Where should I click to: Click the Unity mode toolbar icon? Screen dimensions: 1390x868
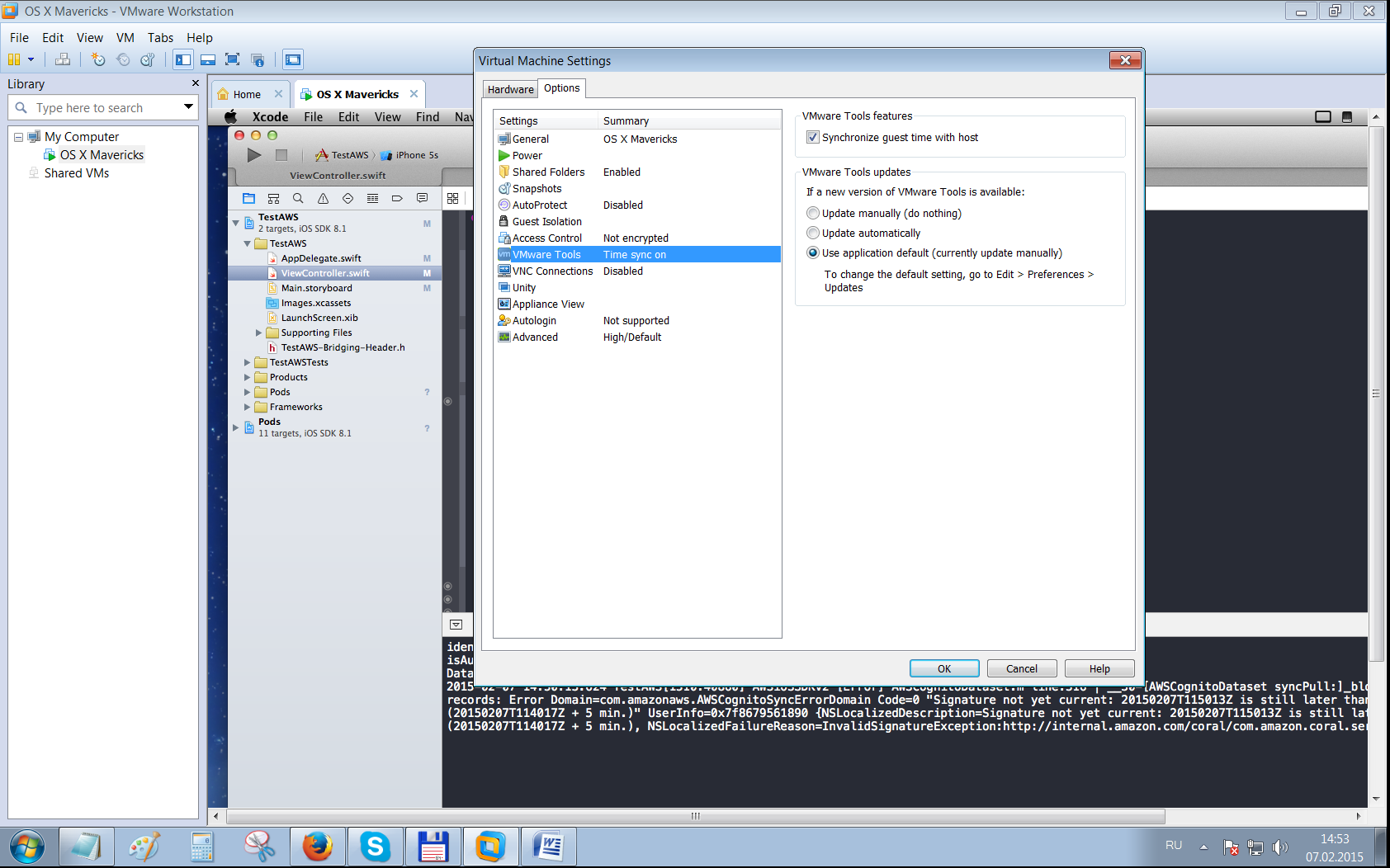click(x=258, y=59)
